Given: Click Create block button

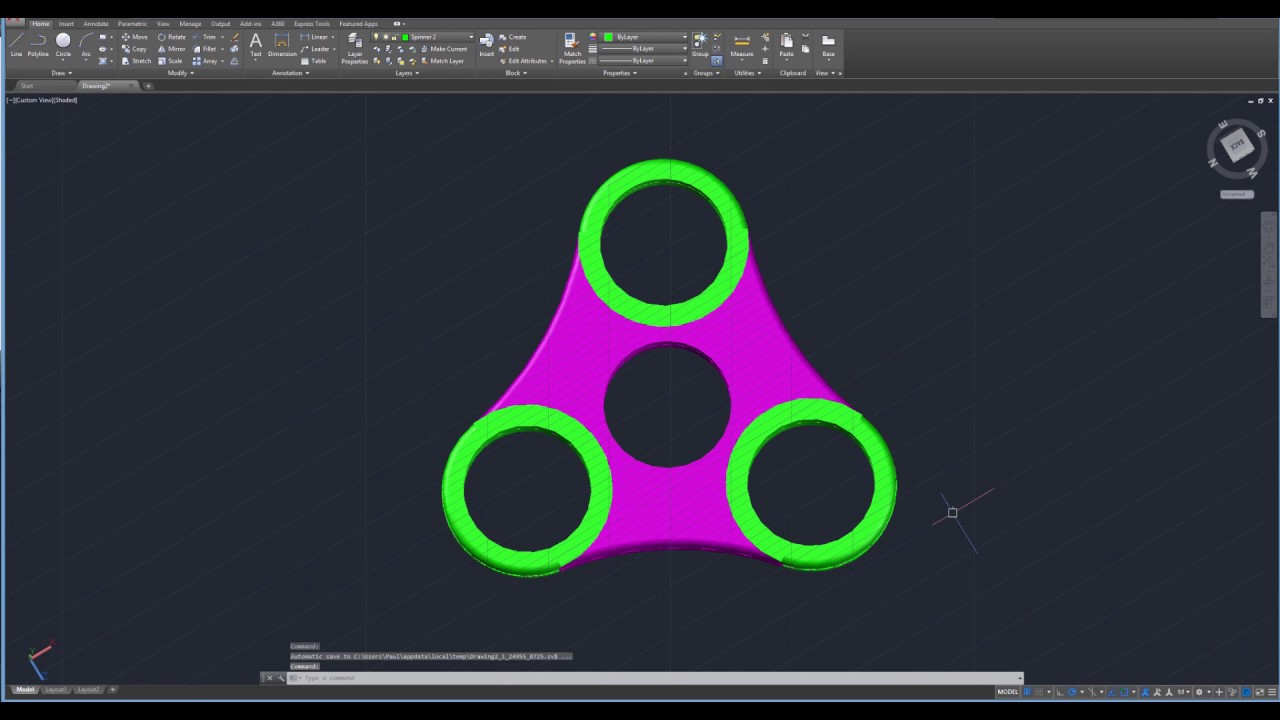Looking at the screenshot, I should point(513,37).
